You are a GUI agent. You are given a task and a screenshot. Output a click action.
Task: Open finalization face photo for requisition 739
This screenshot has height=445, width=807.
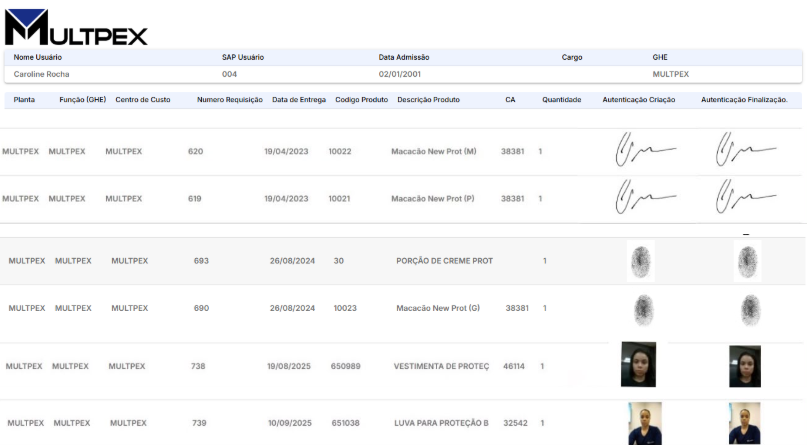point(744,423)
